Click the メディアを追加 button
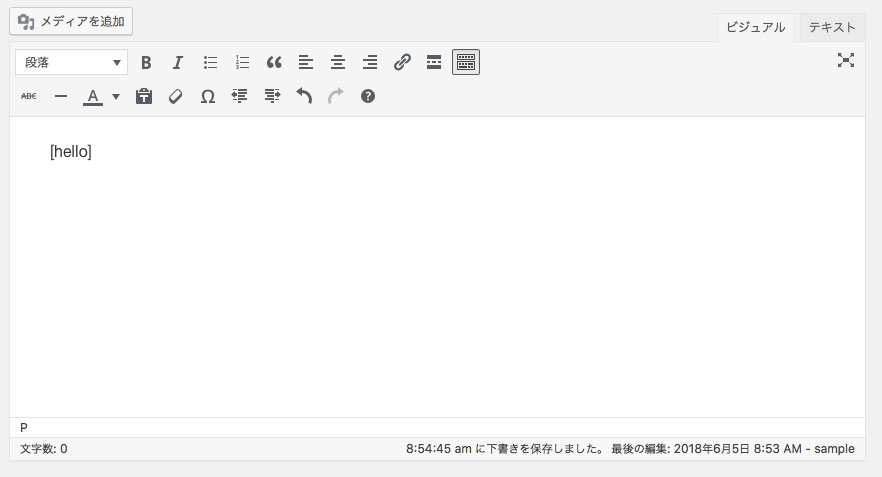882x477 pixels. coord(71,21)
